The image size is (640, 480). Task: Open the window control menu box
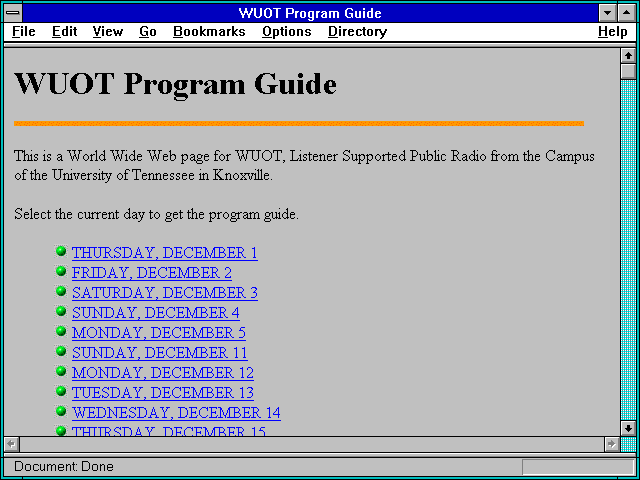click(13, 13)
